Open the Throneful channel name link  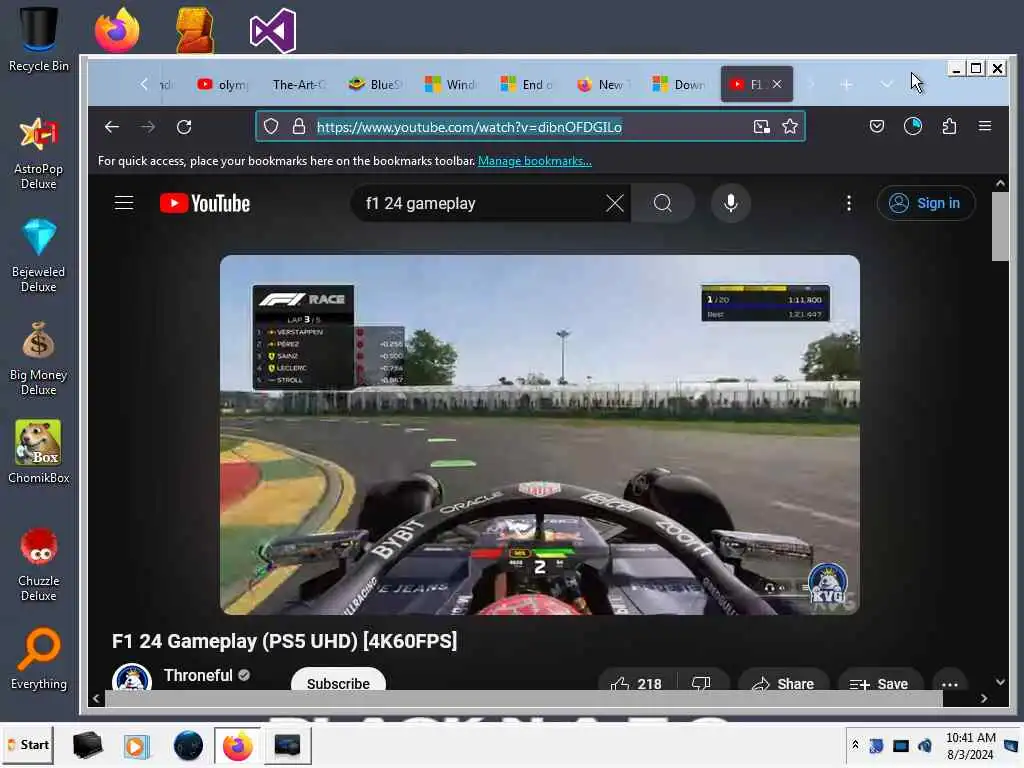[198, 675]
